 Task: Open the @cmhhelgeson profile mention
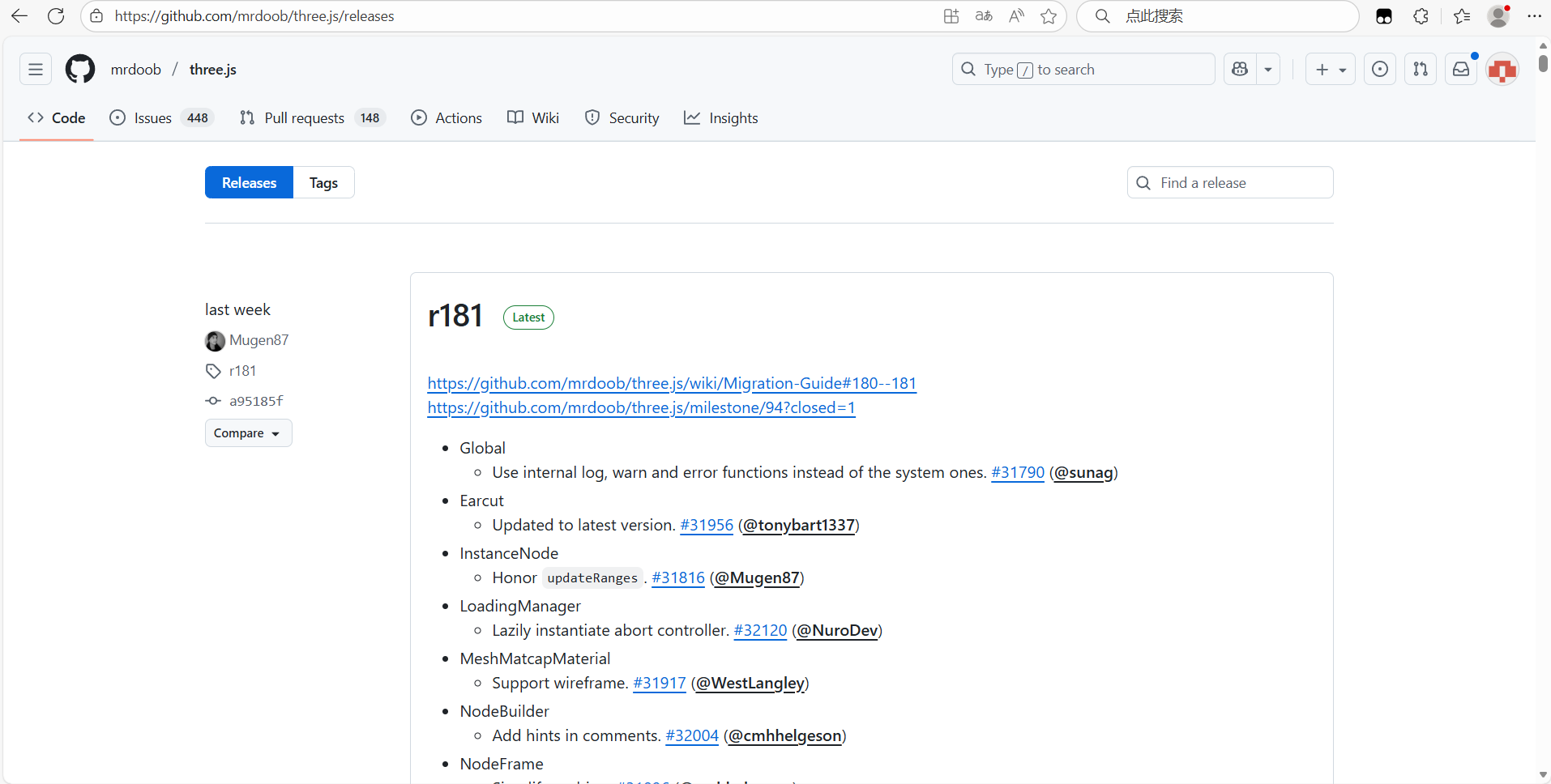pyautogui.click(x=784, y=735)
